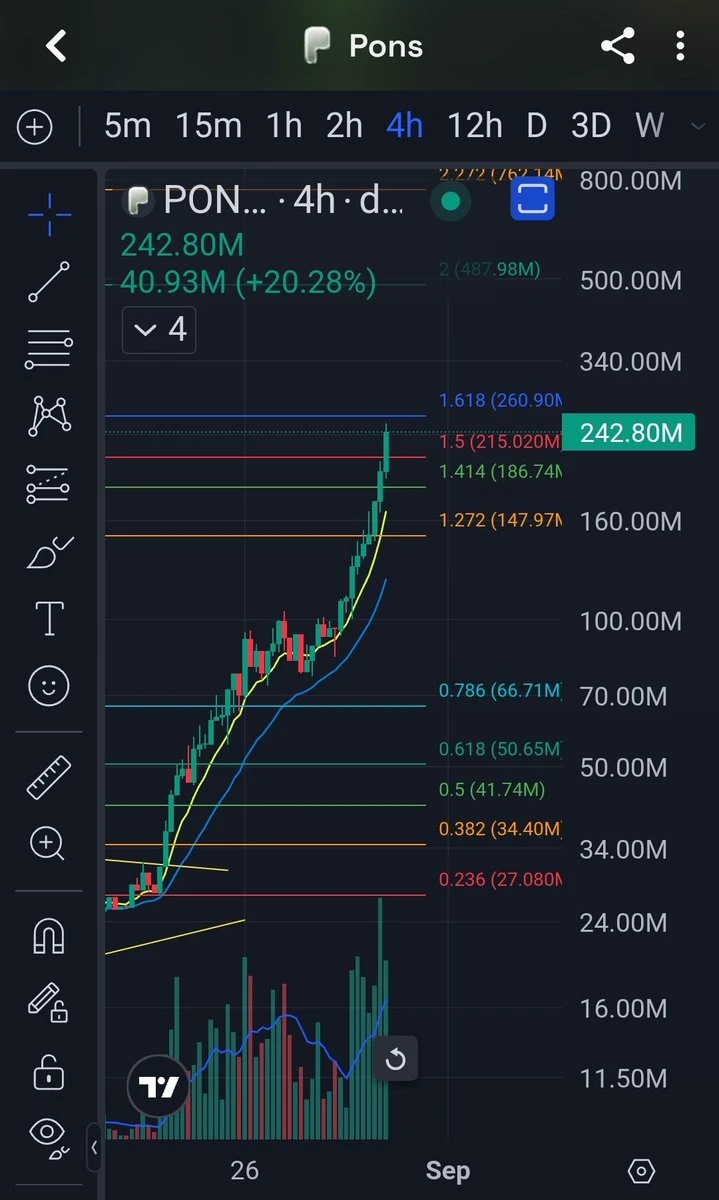This screenshot has width=719, height=1200.
Task: Switch to the 2h timeframe
Action: point(344,126)
